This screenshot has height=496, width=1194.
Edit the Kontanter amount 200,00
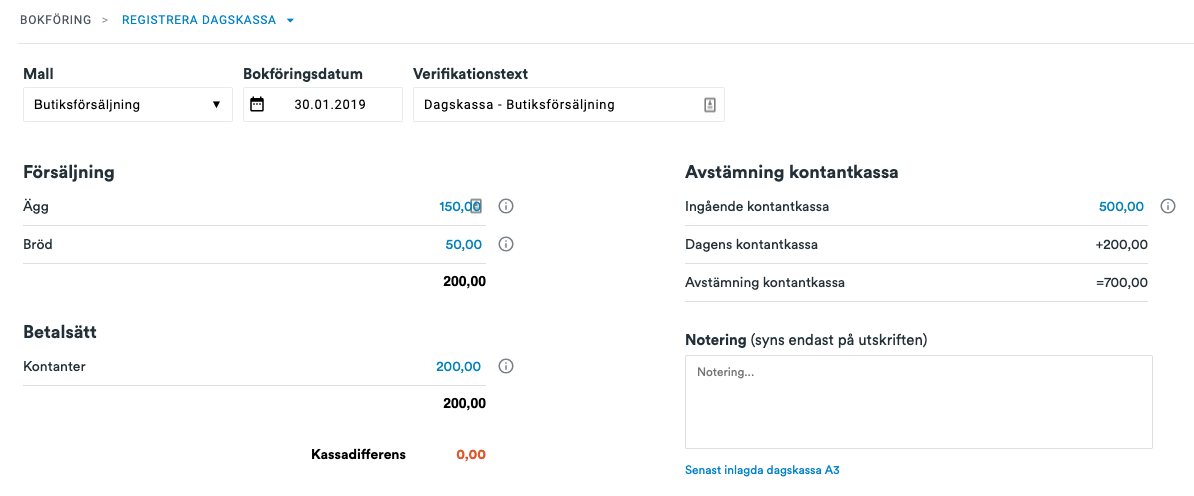(x=458, y=366)
